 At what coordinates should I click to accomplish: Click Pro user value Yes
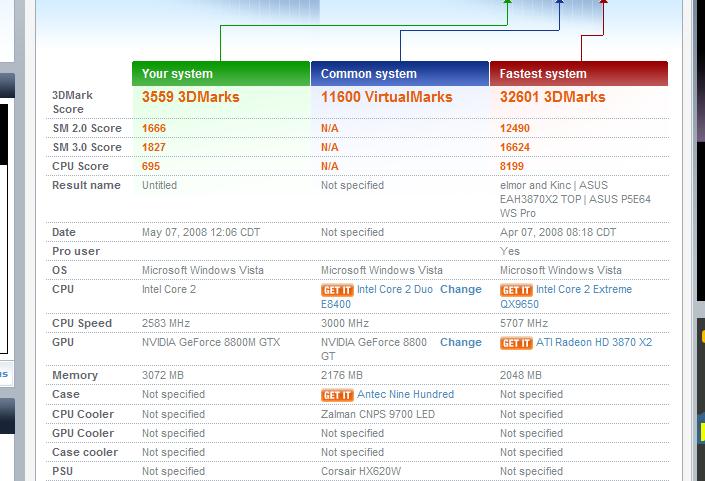coord(509,251)
